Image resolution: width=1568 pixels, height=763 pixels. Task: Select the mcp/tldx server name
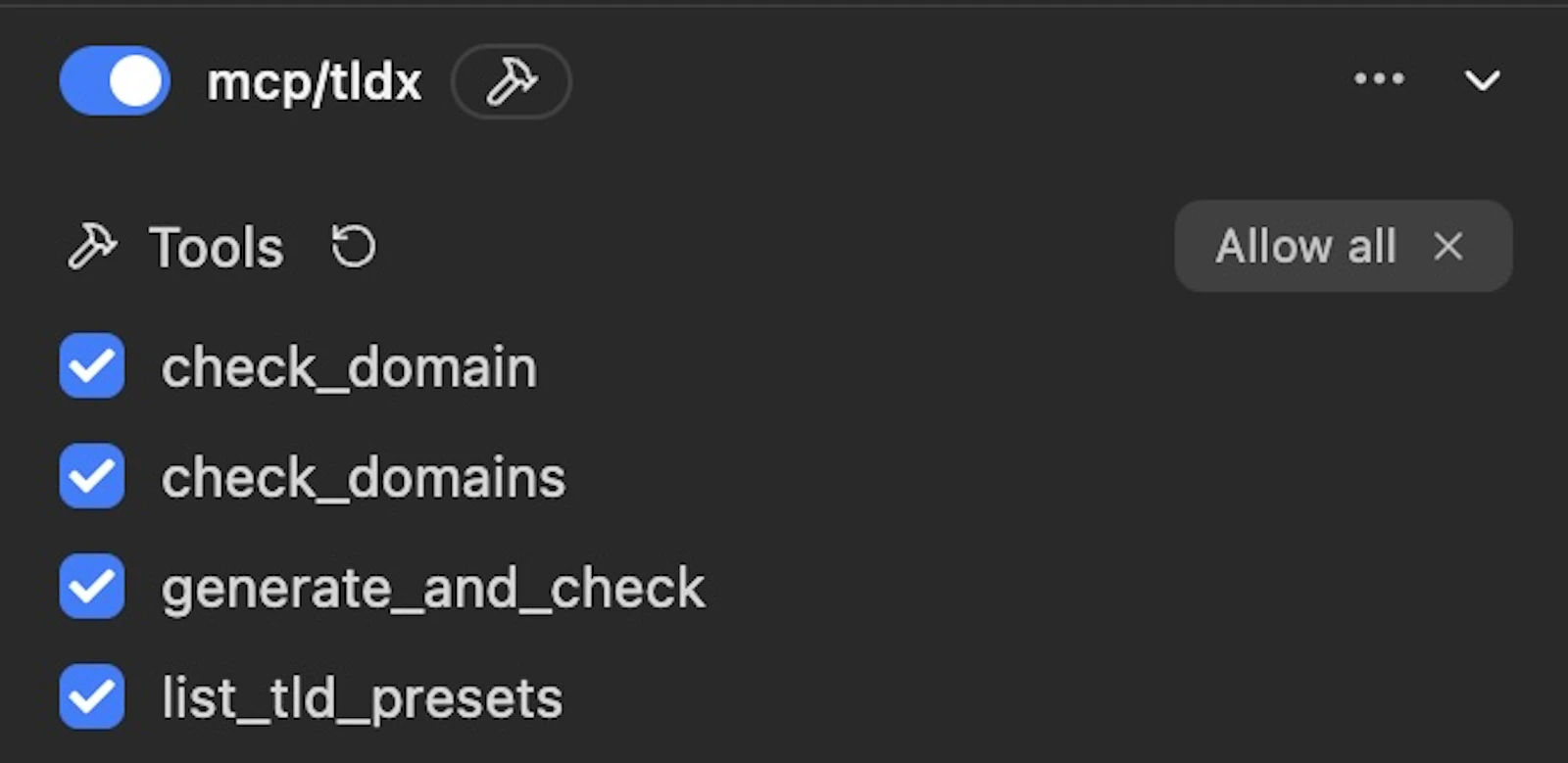coord(314,81)
